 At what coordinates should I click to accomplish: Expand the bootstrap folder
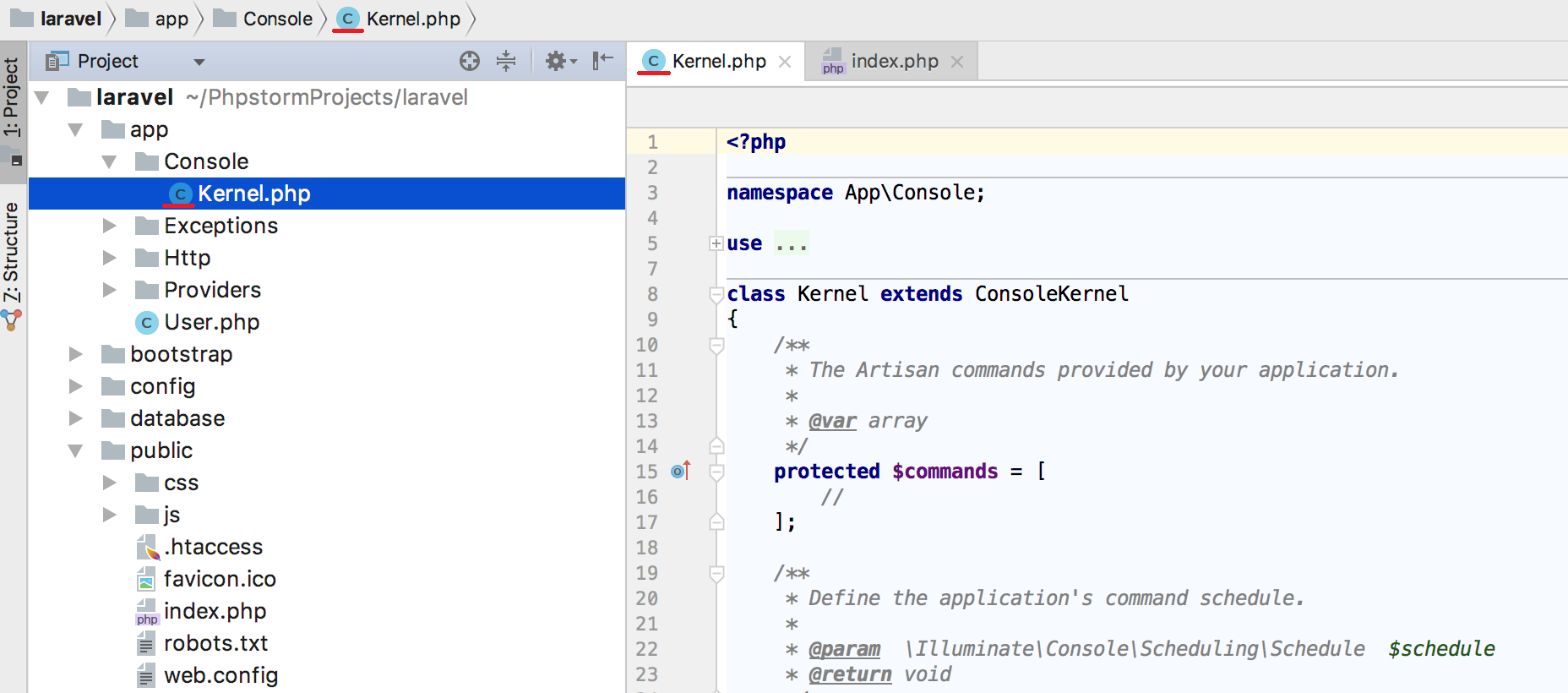tap(75, 354)
